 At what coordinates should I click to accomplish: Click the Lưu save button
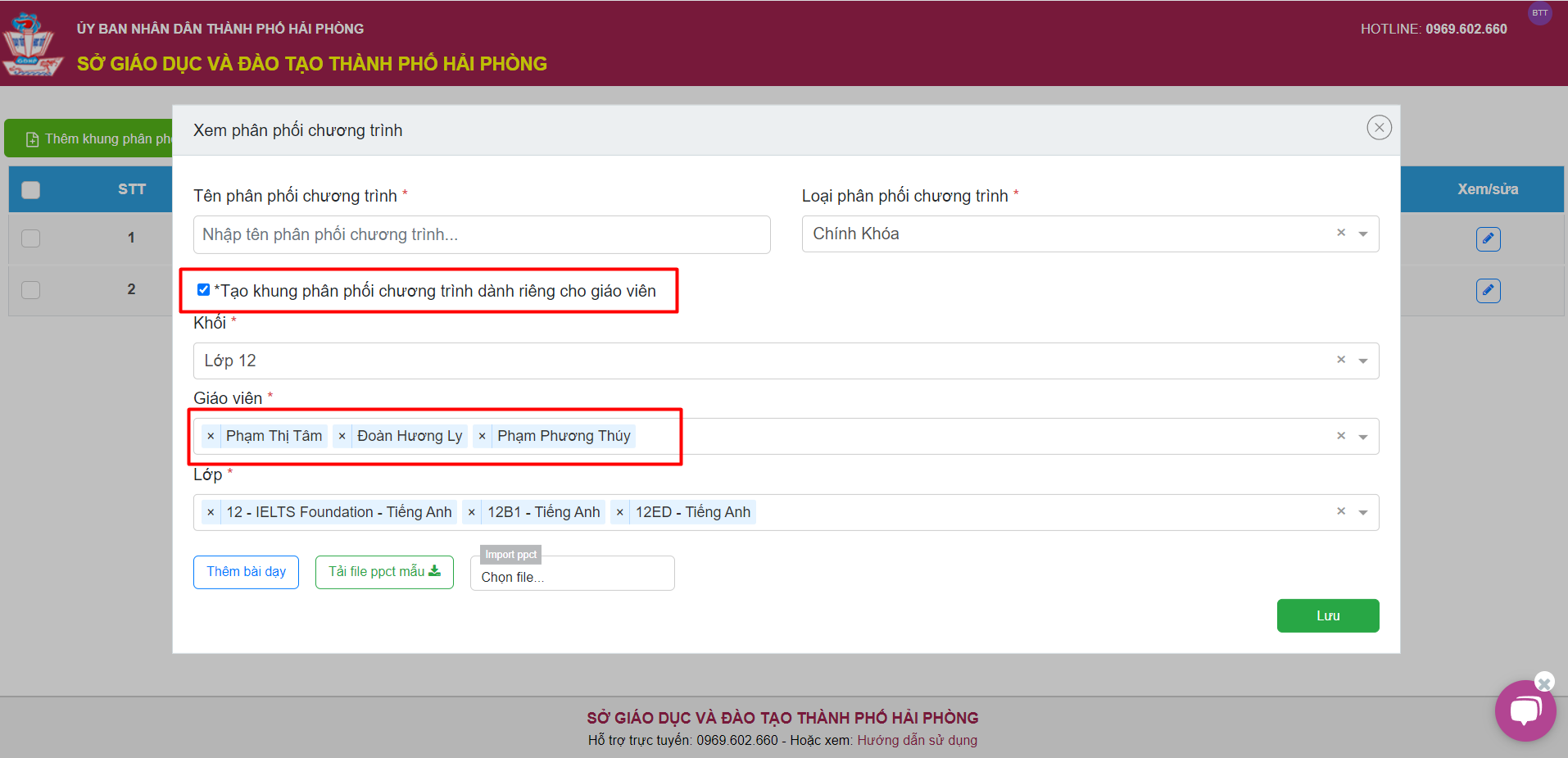point(1327,615)
